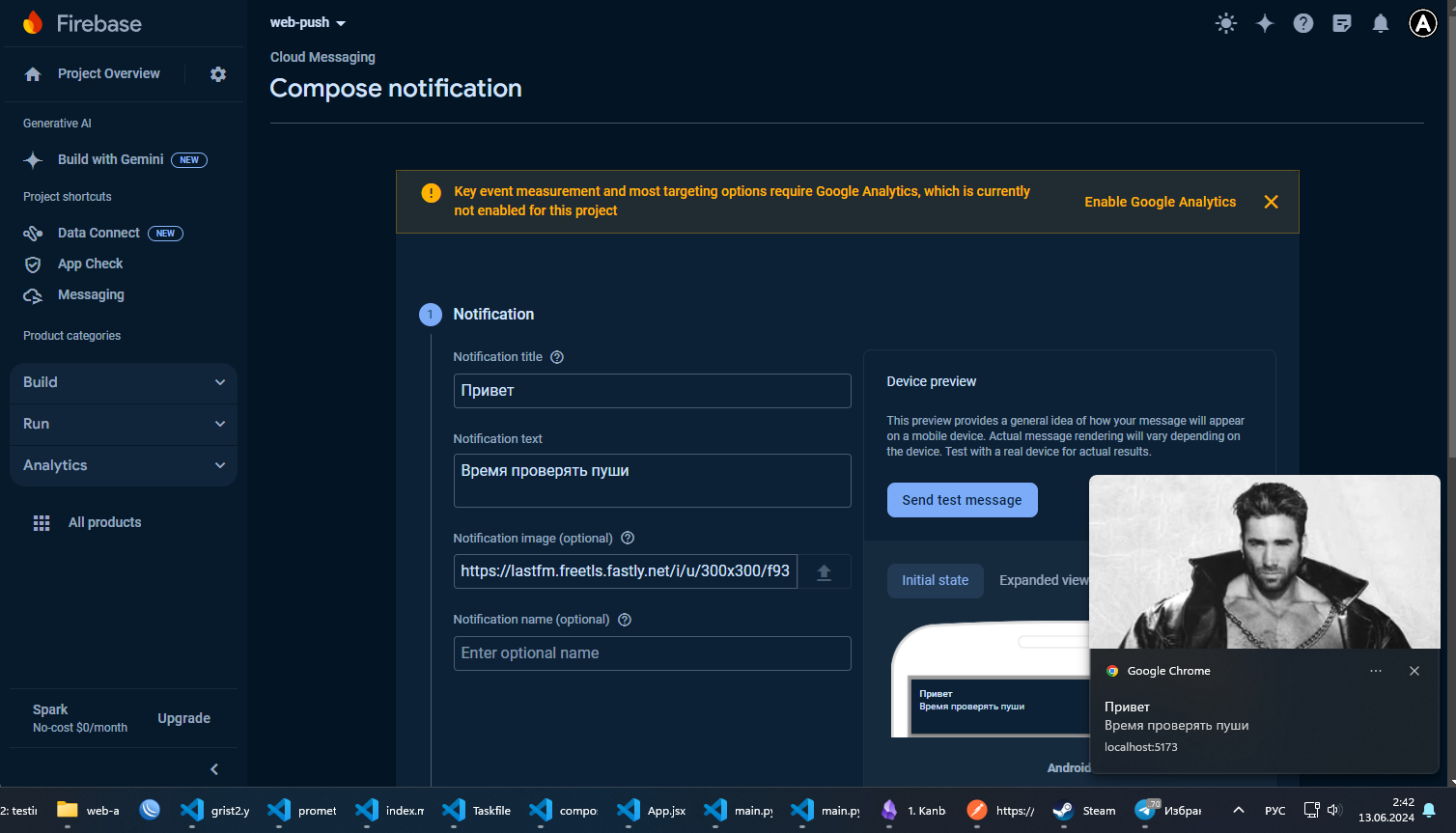1456x833 pixels.
Task: Click the Cloud Messaging breadcrumb
Action: [322, 58]
